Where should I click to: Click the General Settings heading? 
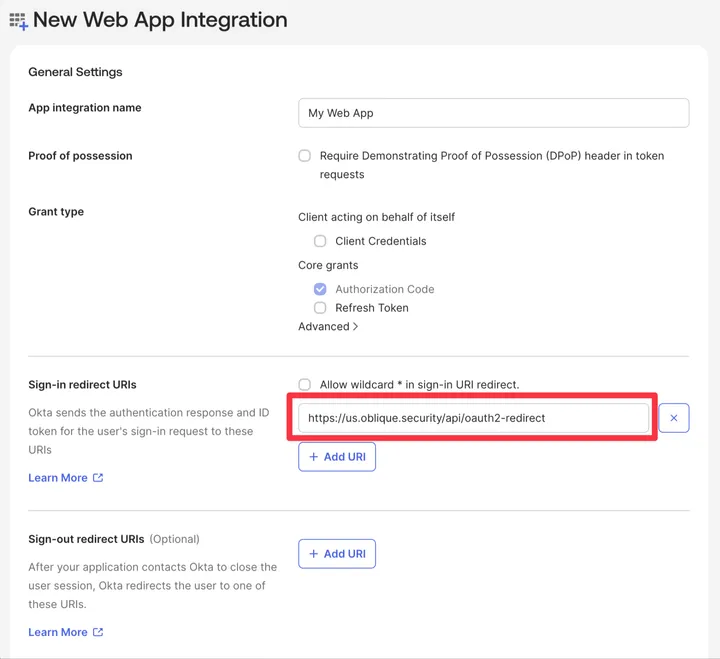tap(75, 72)
